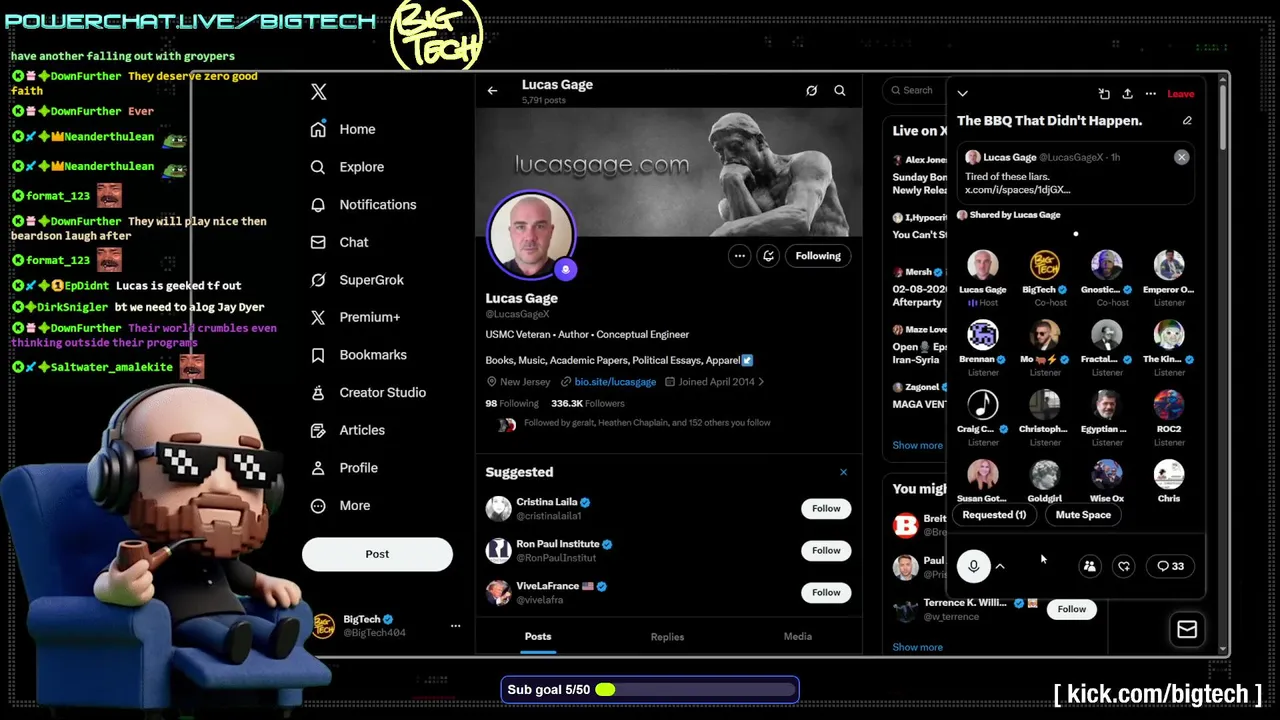Image resolution: width=1280 pixels, height=720 pixels.
Task: Click Goldgirl listener avatar
Action: pos(1045,475)
